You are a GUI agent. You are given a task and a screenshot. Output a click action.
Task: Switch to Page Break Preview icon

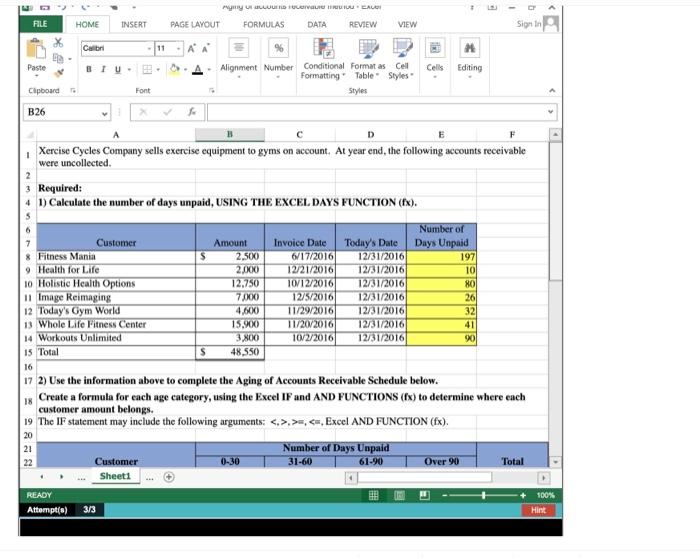pos(425,495)
